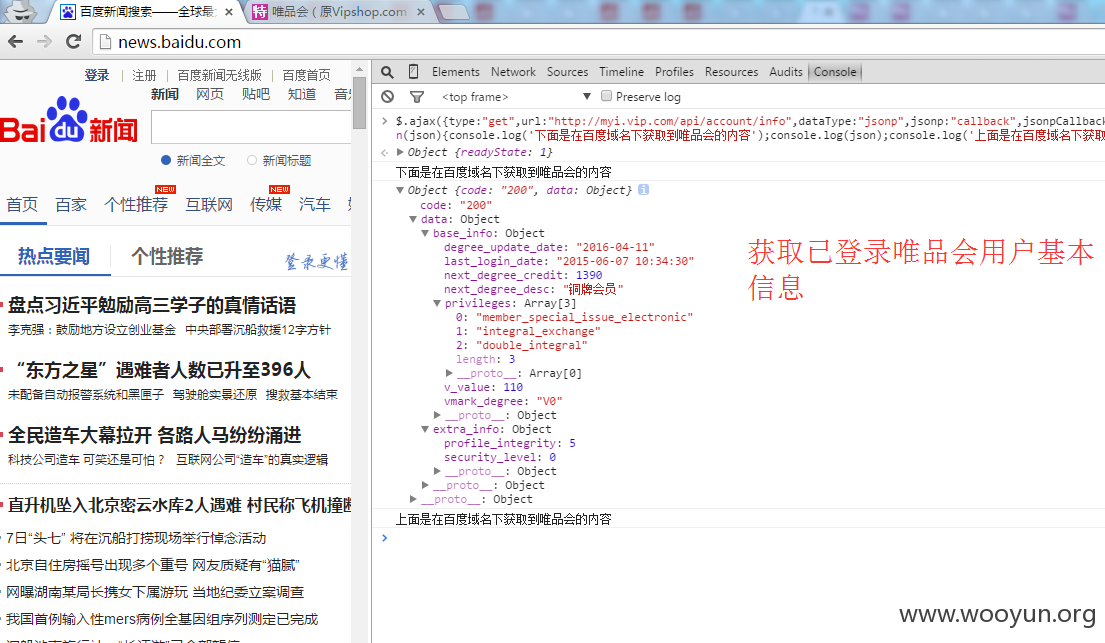Image resolution: width=1105 pixels, height=643 pixels.
Task: Reload the page with refresh icon
Action: (73, 42)
